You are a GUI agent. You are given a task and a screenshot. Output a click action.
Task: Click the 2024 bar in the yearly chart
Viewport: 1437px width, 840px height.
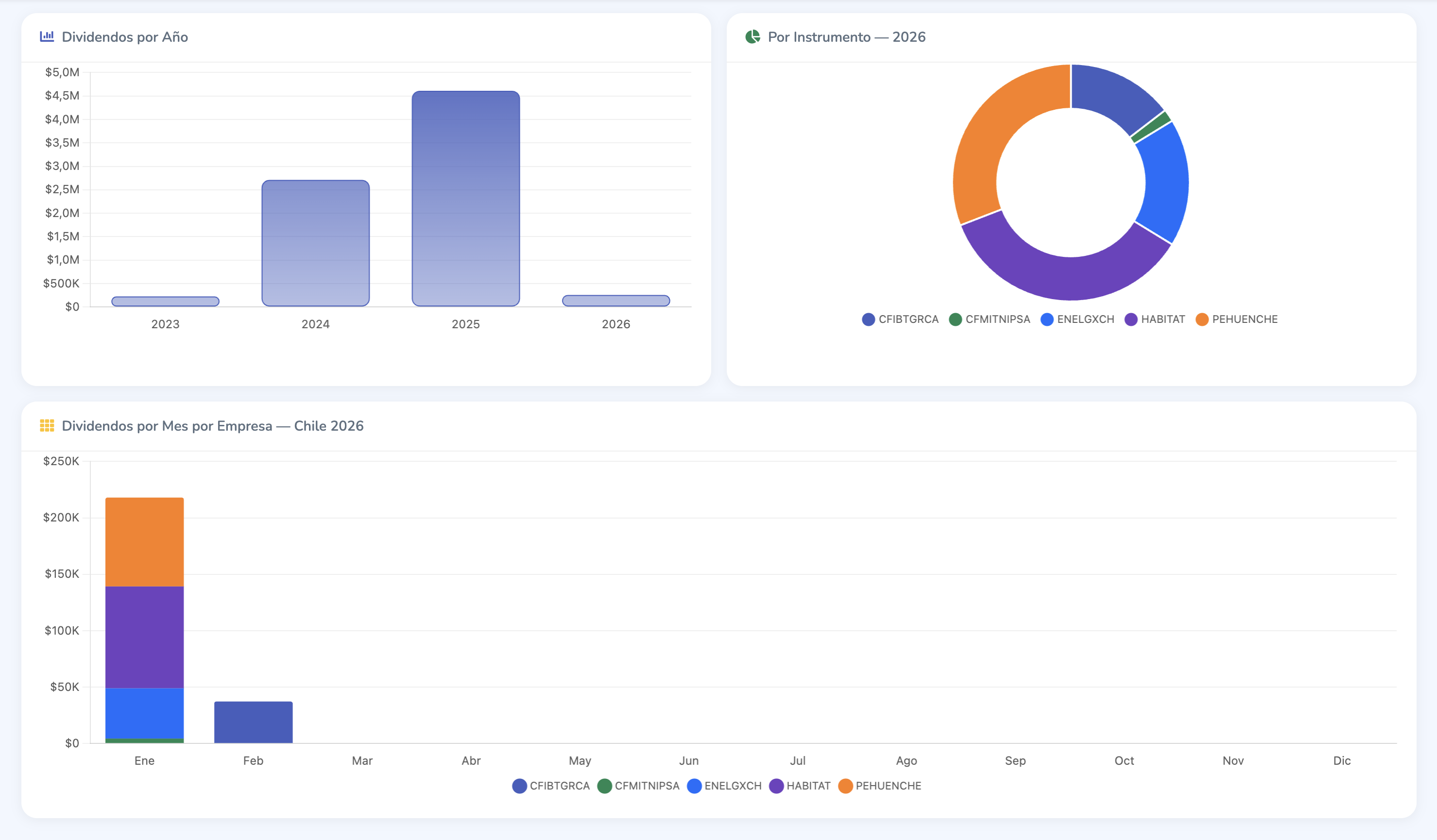(315, 243)
